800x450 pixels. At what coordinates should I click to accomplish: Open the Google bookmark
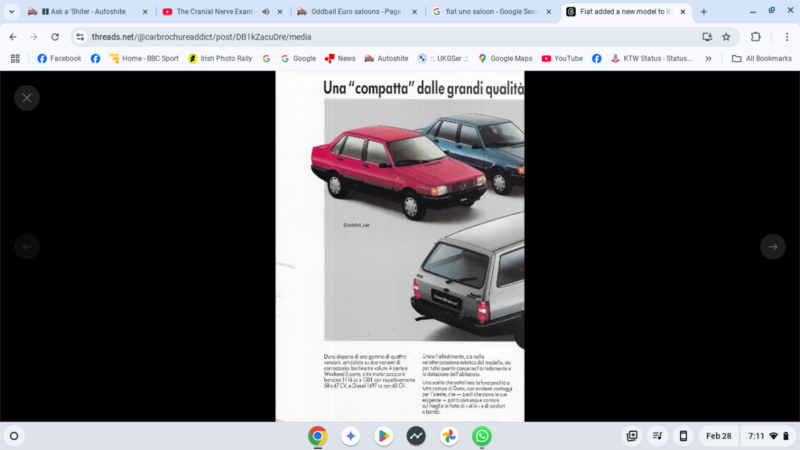coord(298,59)
